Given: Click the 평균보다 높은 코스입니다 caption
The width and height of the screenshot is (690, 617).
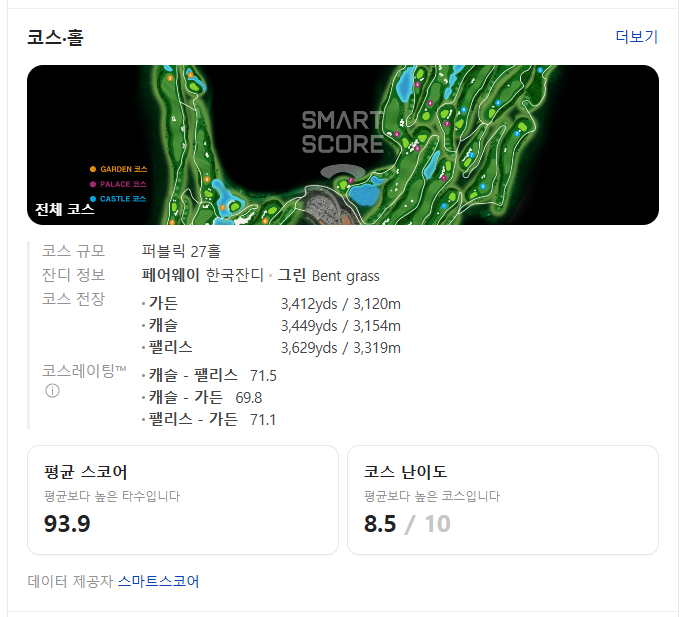Looking at the screenshot, I should [x=432, y=496].
